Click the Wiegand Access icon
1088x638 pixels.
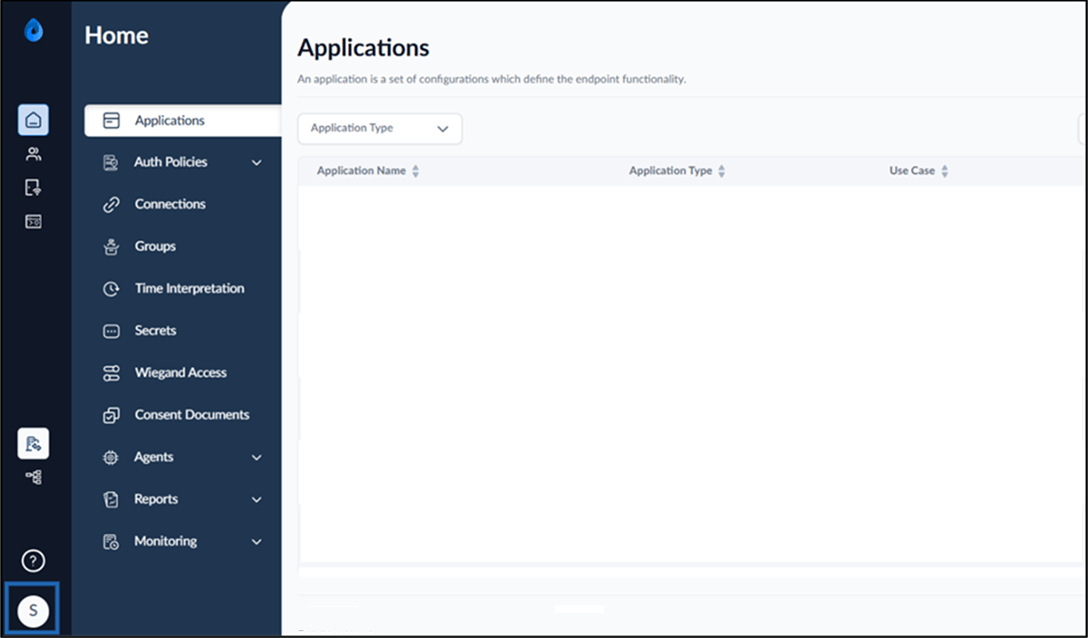tap(111, 373)
